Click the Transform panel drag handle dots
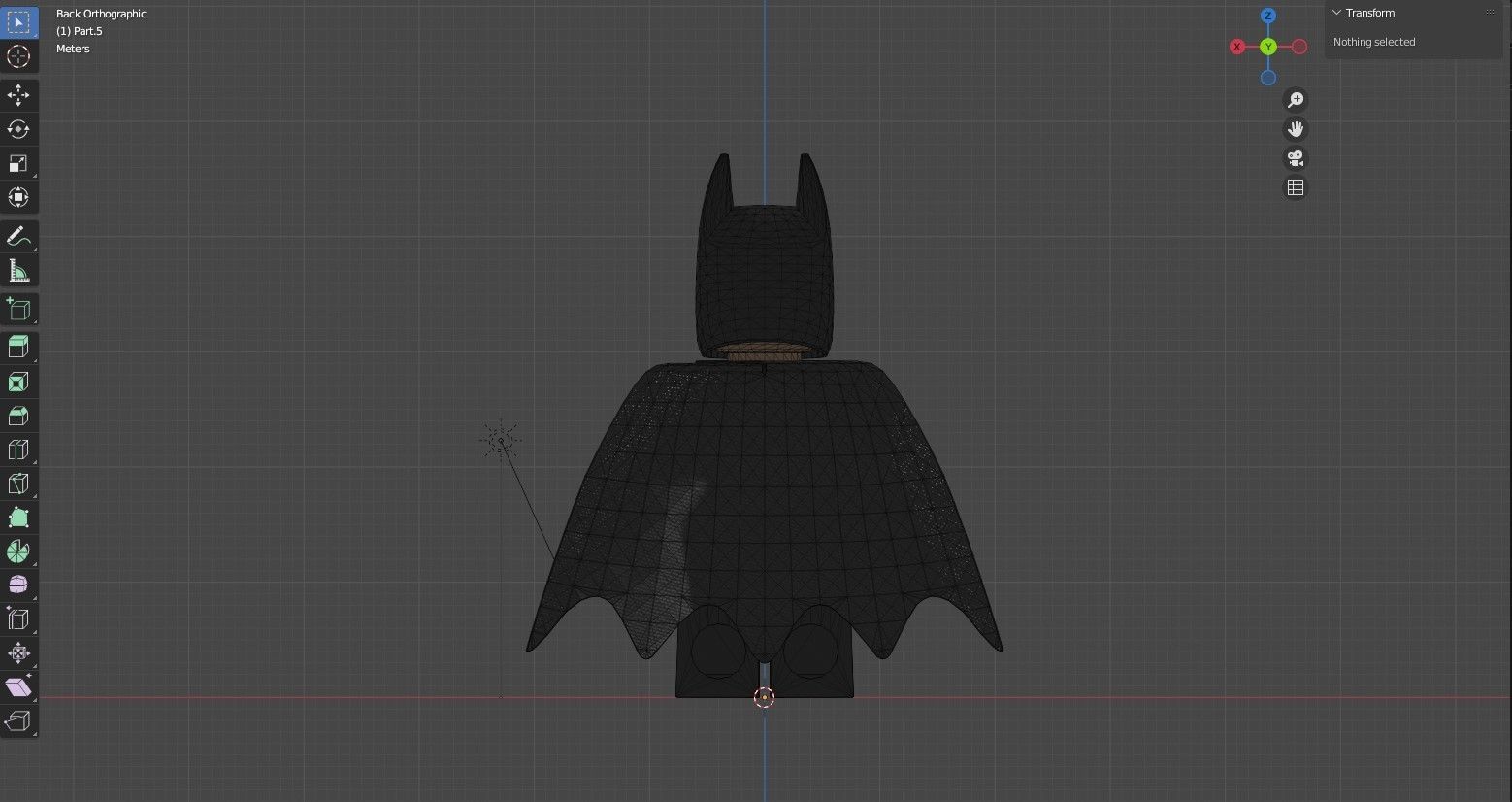The width and height of the screenshot is (1512, 802). coord(1492,13)
